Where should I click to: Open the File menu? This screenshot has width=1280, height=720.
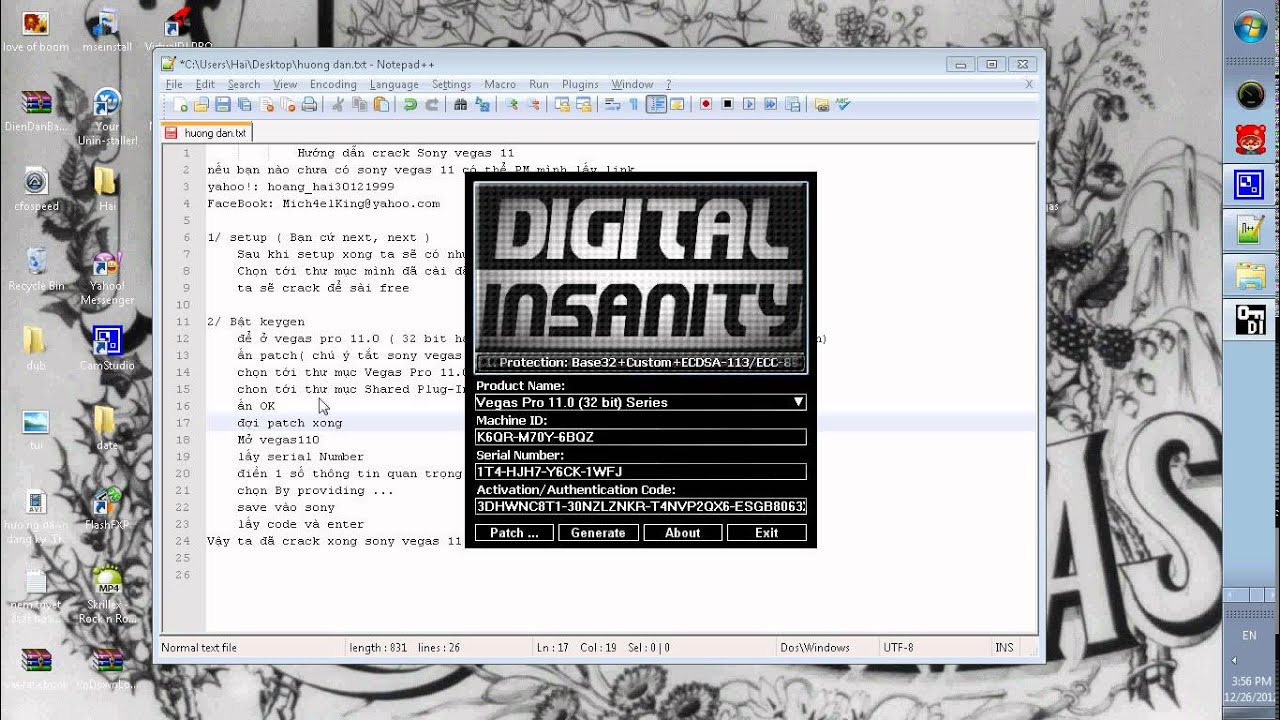click(174, 84)
